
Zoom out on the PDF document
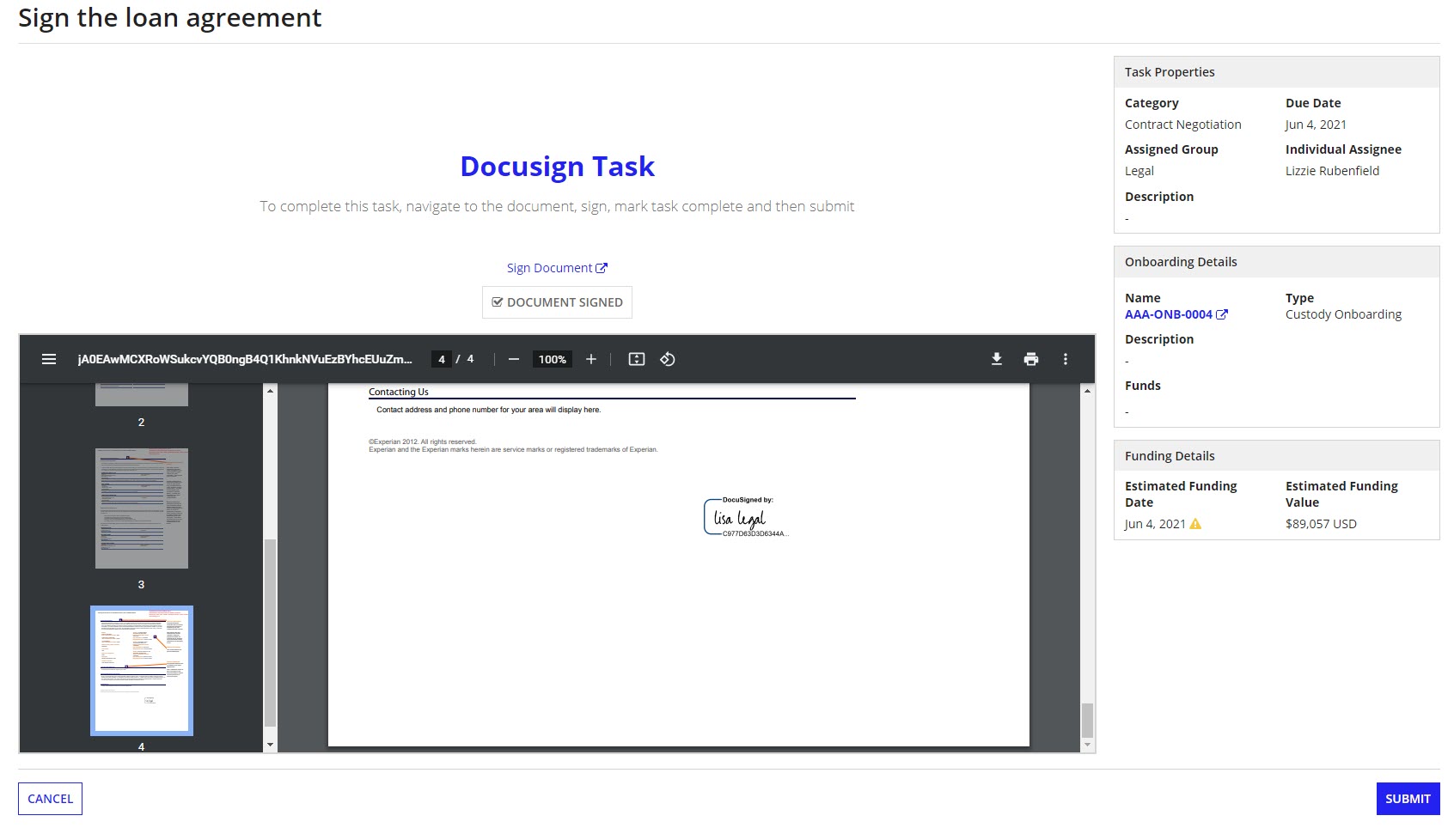(514, 359)
